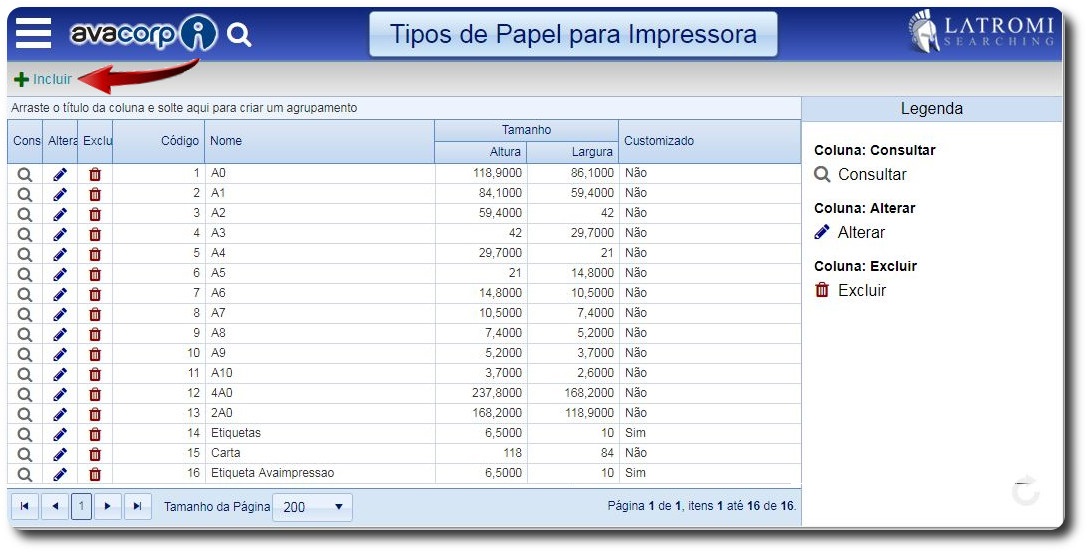Image resolution: width=1087 pixels, height=553 pixels.
Task: Consult the A1 row details
Action: tap(25, 194)
